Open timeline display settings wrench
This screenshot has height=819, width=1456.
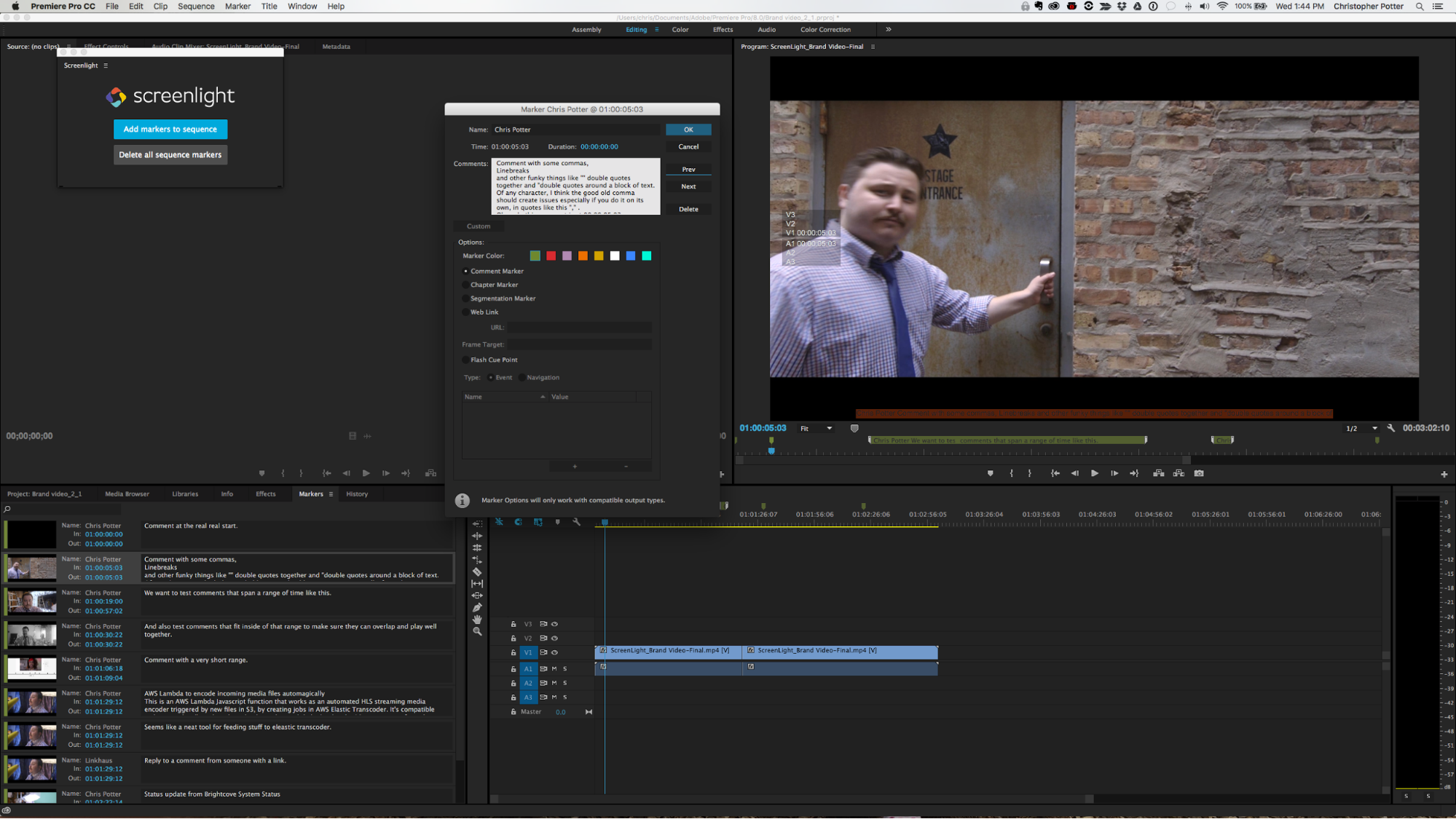pos(577,522)
